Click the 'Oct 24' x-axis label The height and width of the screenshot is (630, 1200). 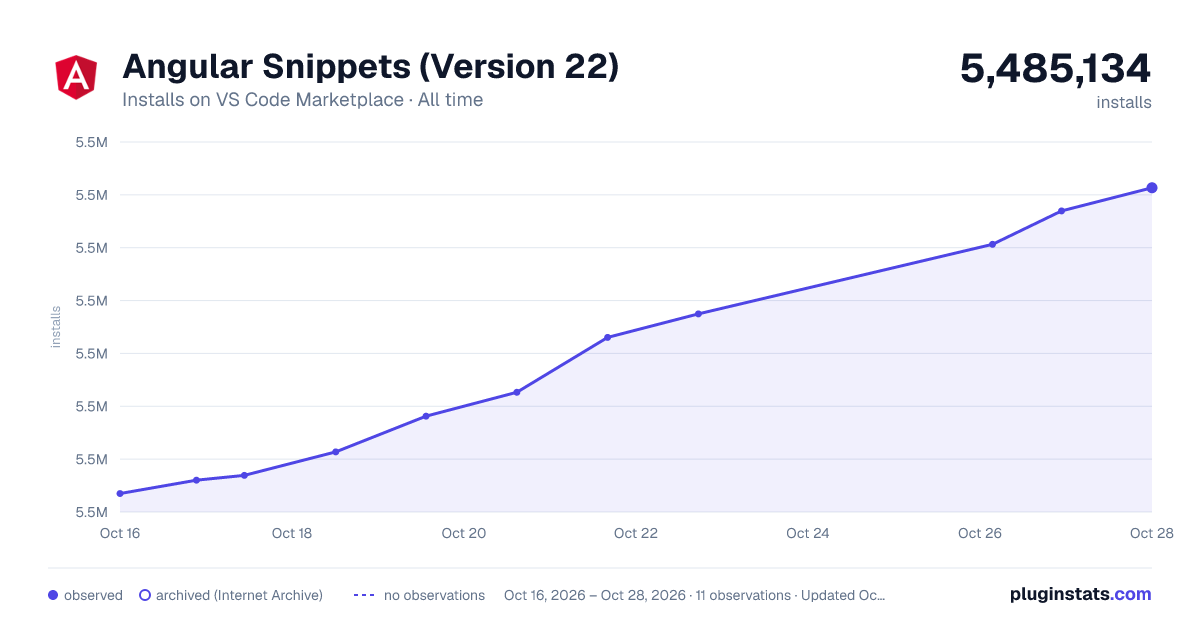click(808, 533)
